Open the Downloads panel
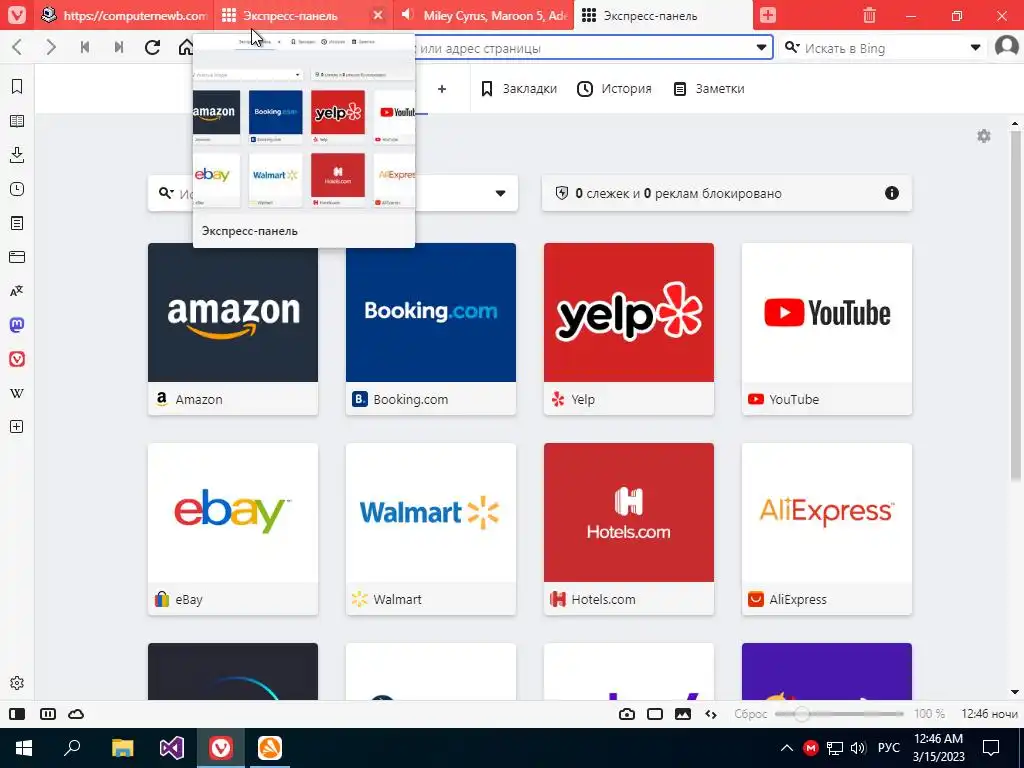The width and height of the screenshot is (1024, 768). (17, 155)
